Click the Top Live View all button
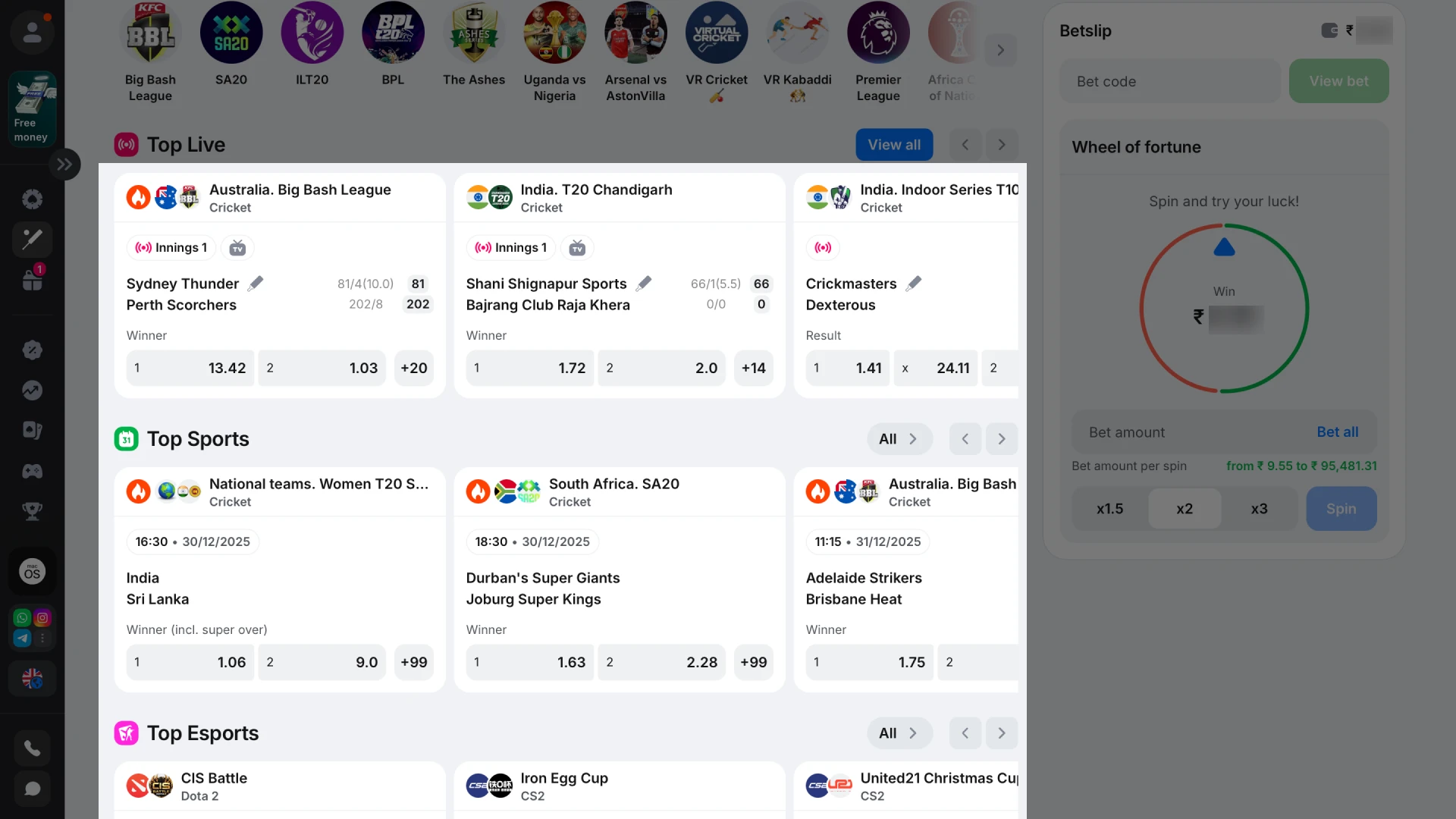 pyautogui.click(x=894, y=145)
